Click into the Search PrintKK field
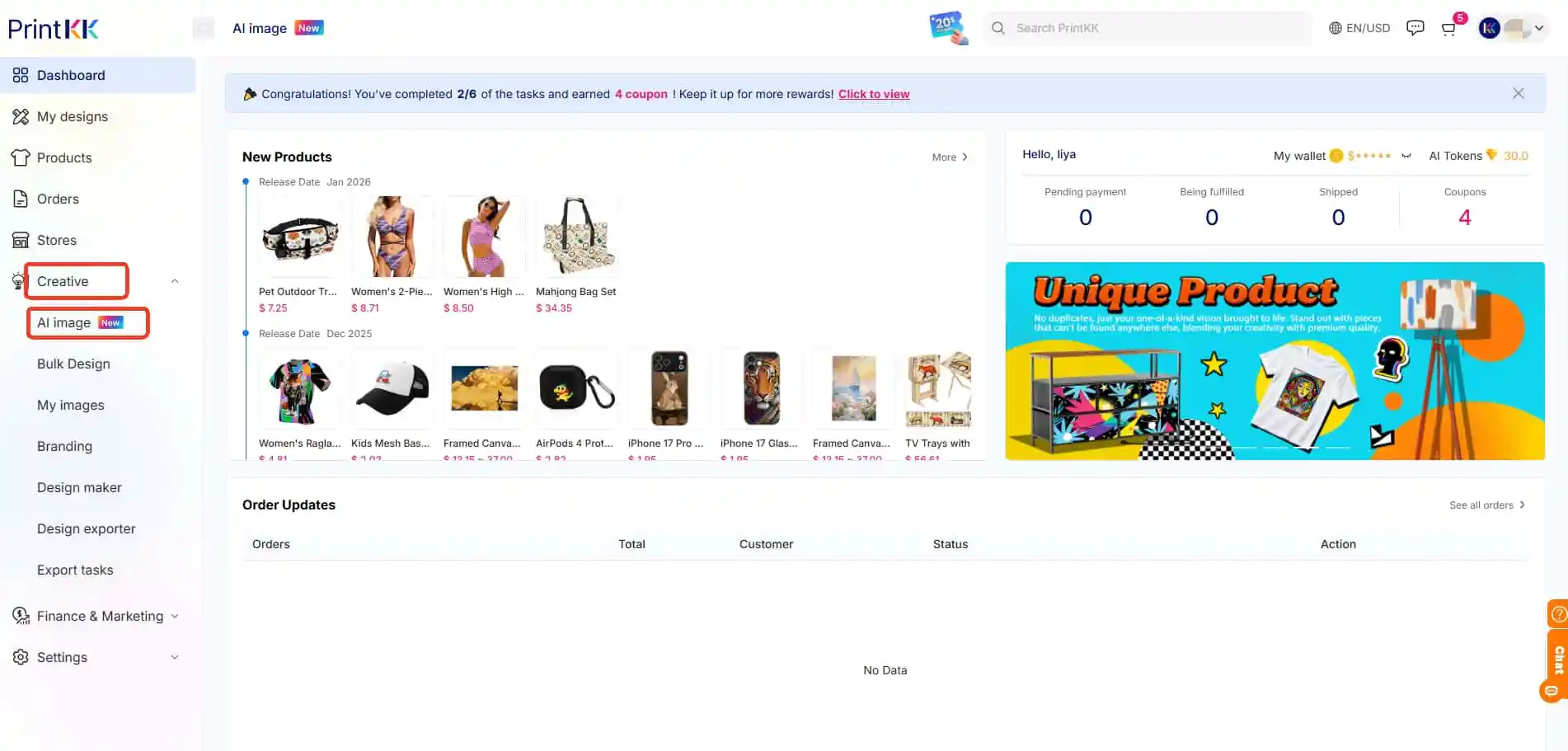 (1148, 28)
